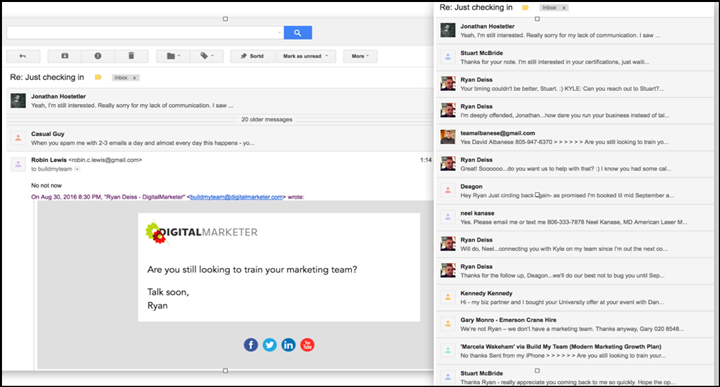Open the Twitter icon in email footer
Screen dimensions: 720x387
pos(270,345)
